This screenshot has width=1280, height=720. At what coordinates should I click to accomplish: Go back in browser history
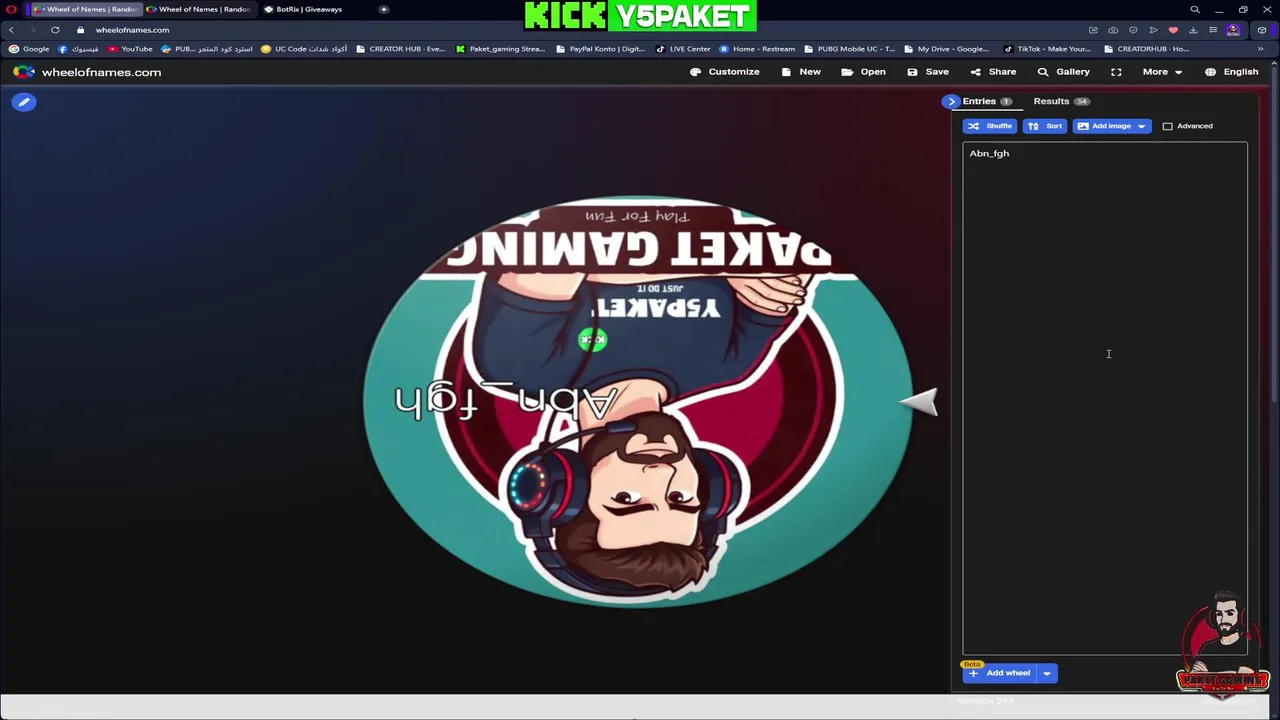coord(11,30)
